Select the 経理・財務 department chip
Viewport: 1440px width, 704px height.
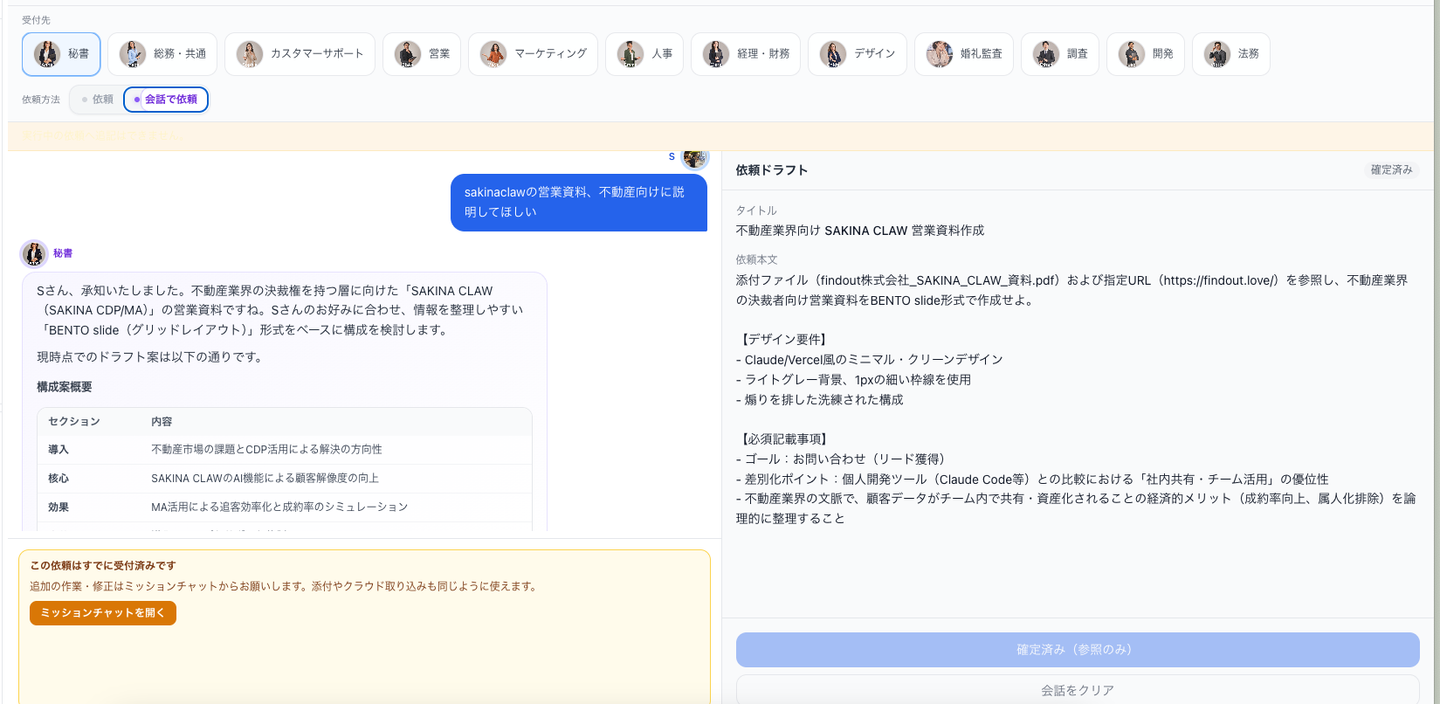pyautogui.click(x=746, y=54)
